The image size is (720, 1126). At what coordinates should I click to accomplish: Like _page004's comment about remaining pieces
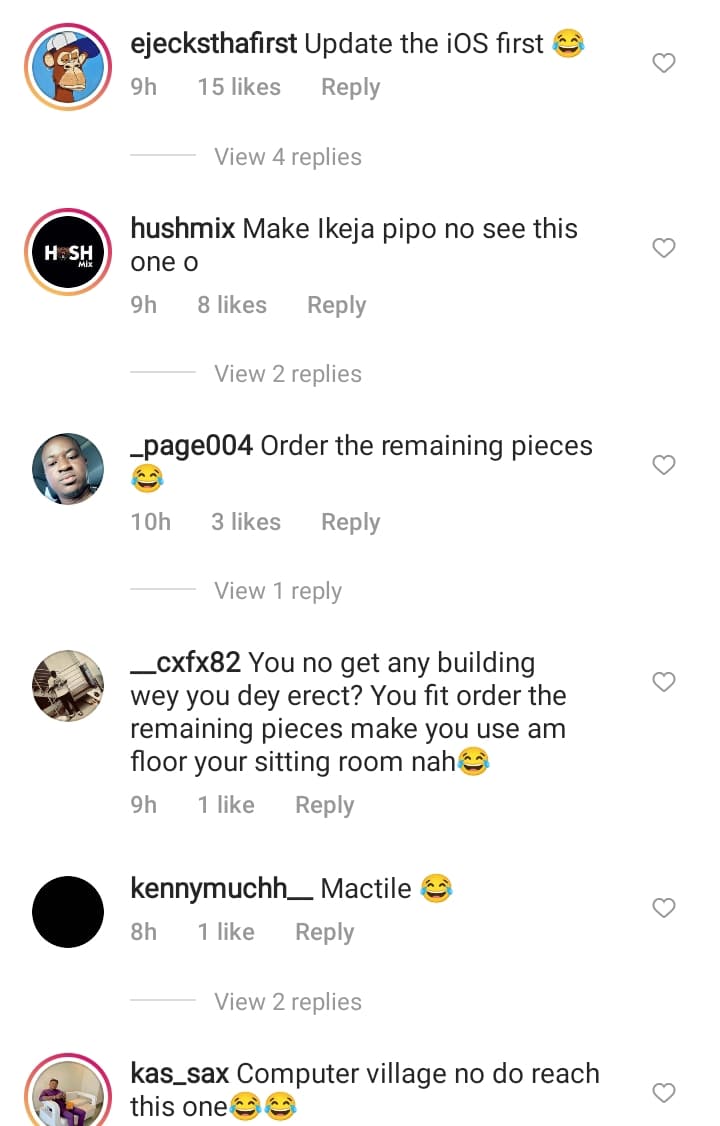pos(664,465)
